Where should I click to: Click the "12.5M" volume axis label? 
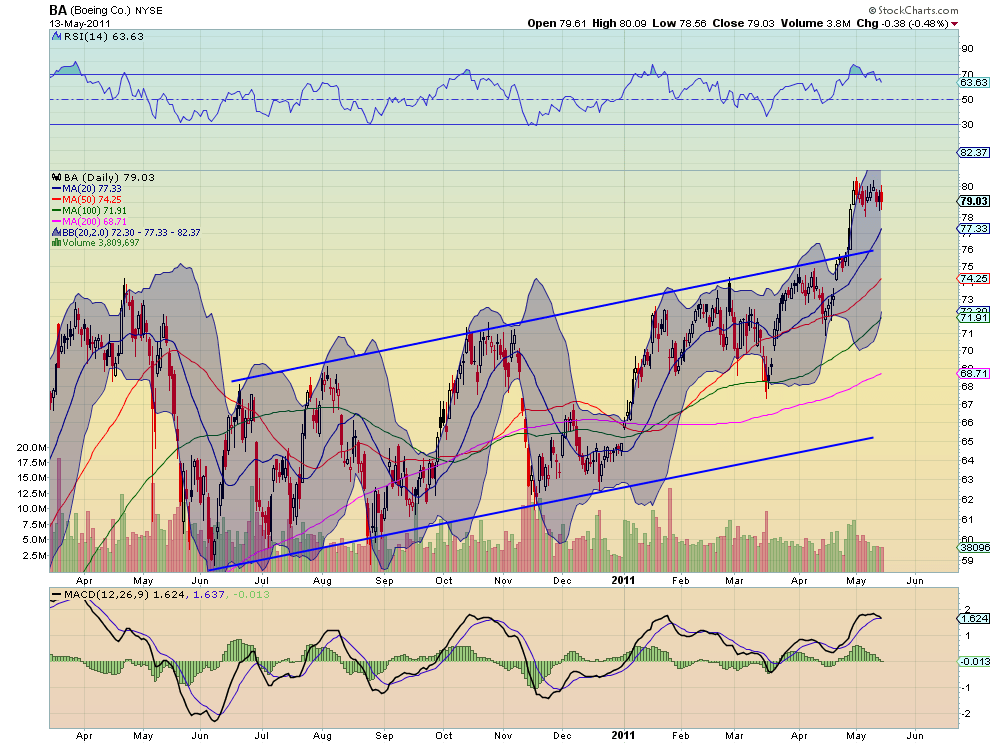click(32, 493)
